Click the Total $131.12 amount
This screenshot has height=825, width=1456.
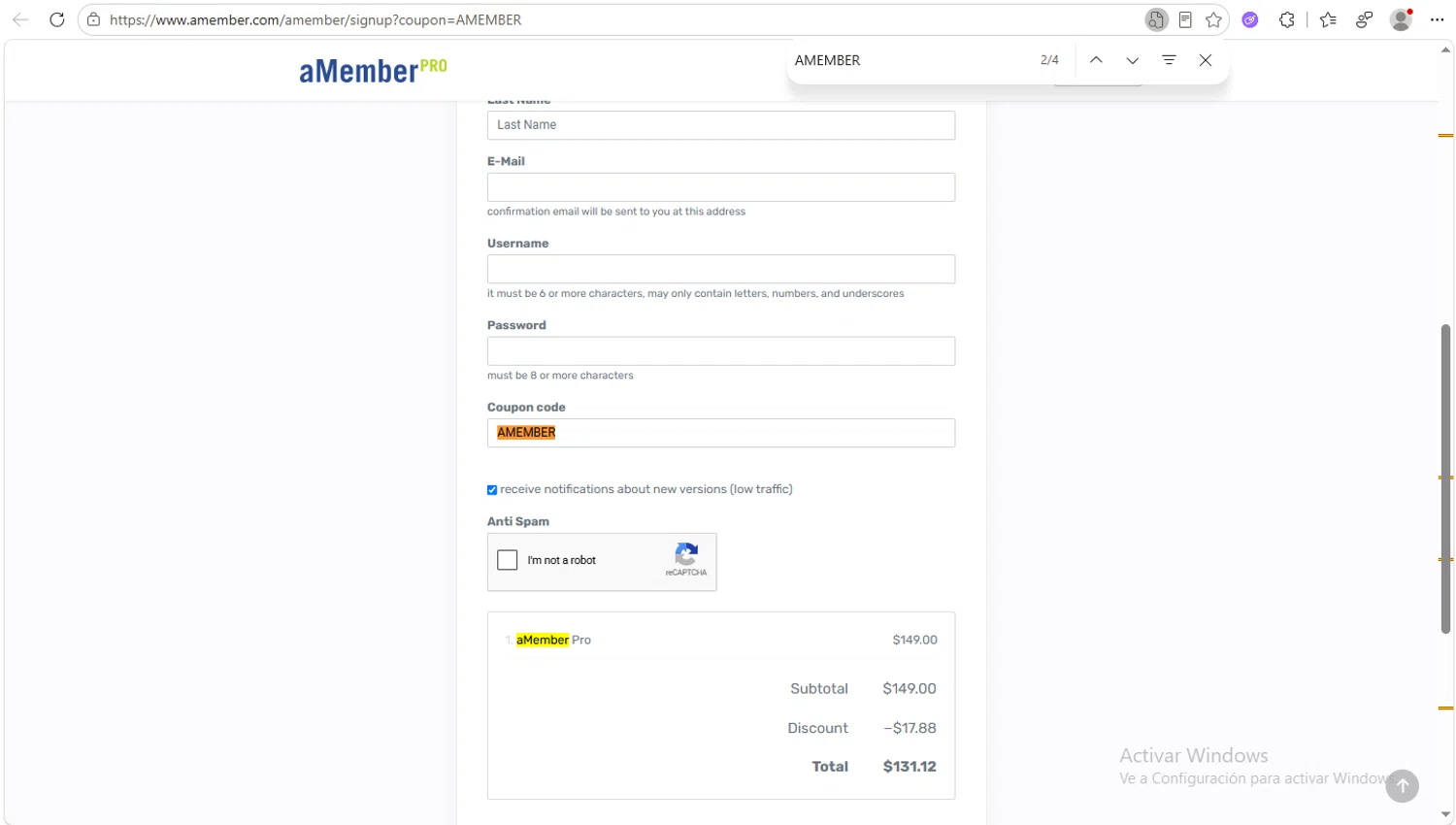[x=910, y=767]
